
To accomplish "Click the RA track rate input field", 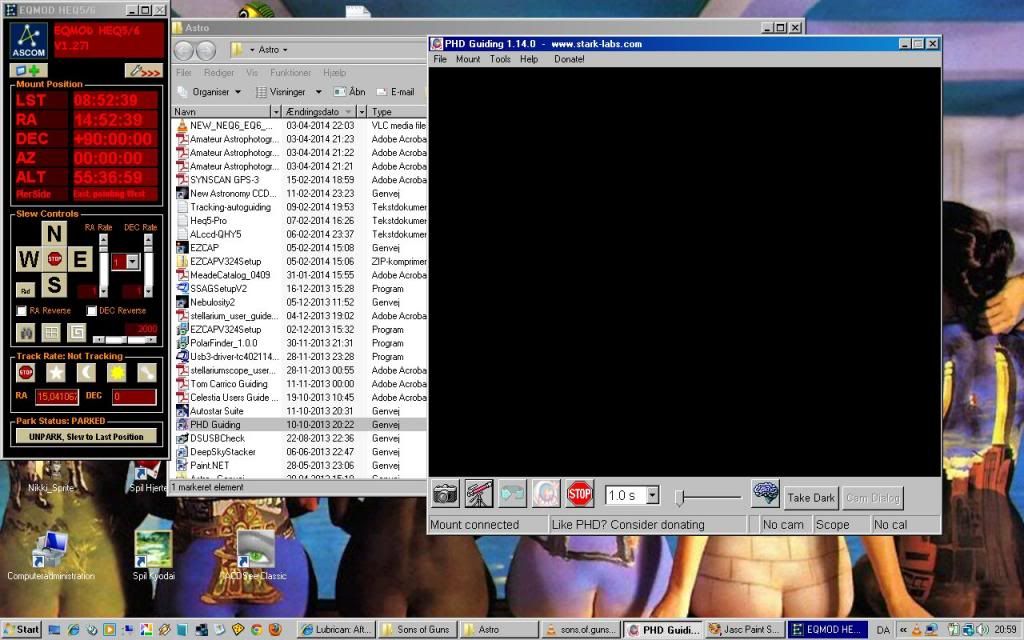I will (x=57, y=396).
